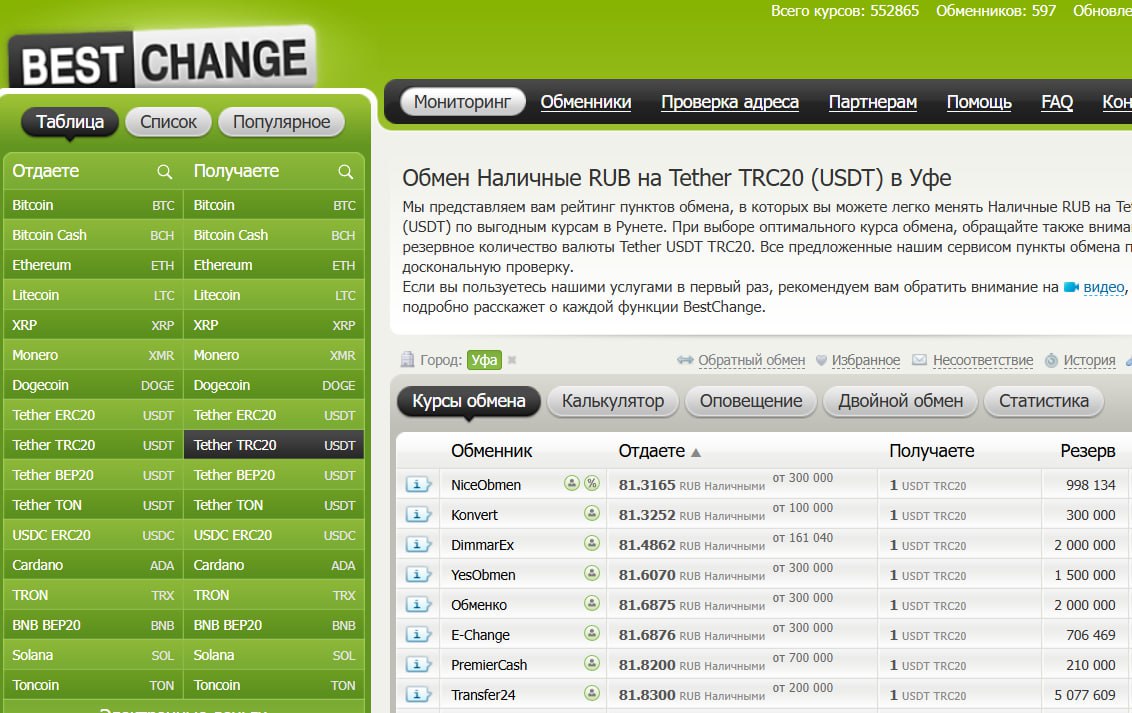Click reserve value 5 077 609
The width and height of the screenshot is (1132, 713).
pos(1084,695)
